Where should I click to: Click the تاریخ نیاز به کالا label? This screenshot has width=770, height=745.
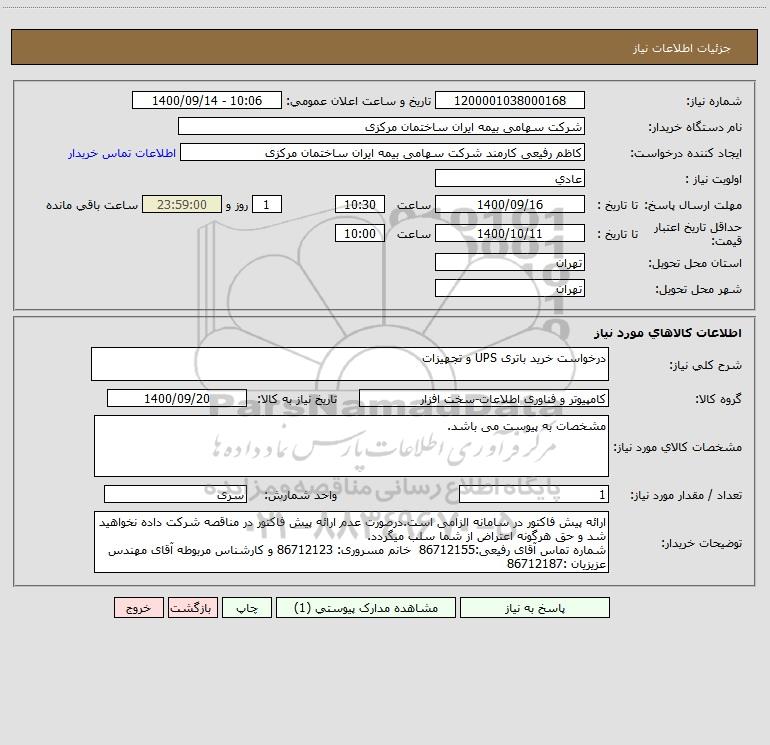pos(298,399)
